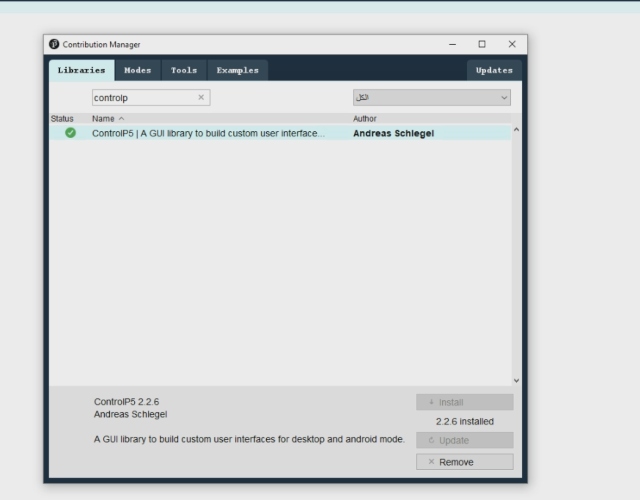Switch to the Libraries tab
640x500 pixels.
82,70
